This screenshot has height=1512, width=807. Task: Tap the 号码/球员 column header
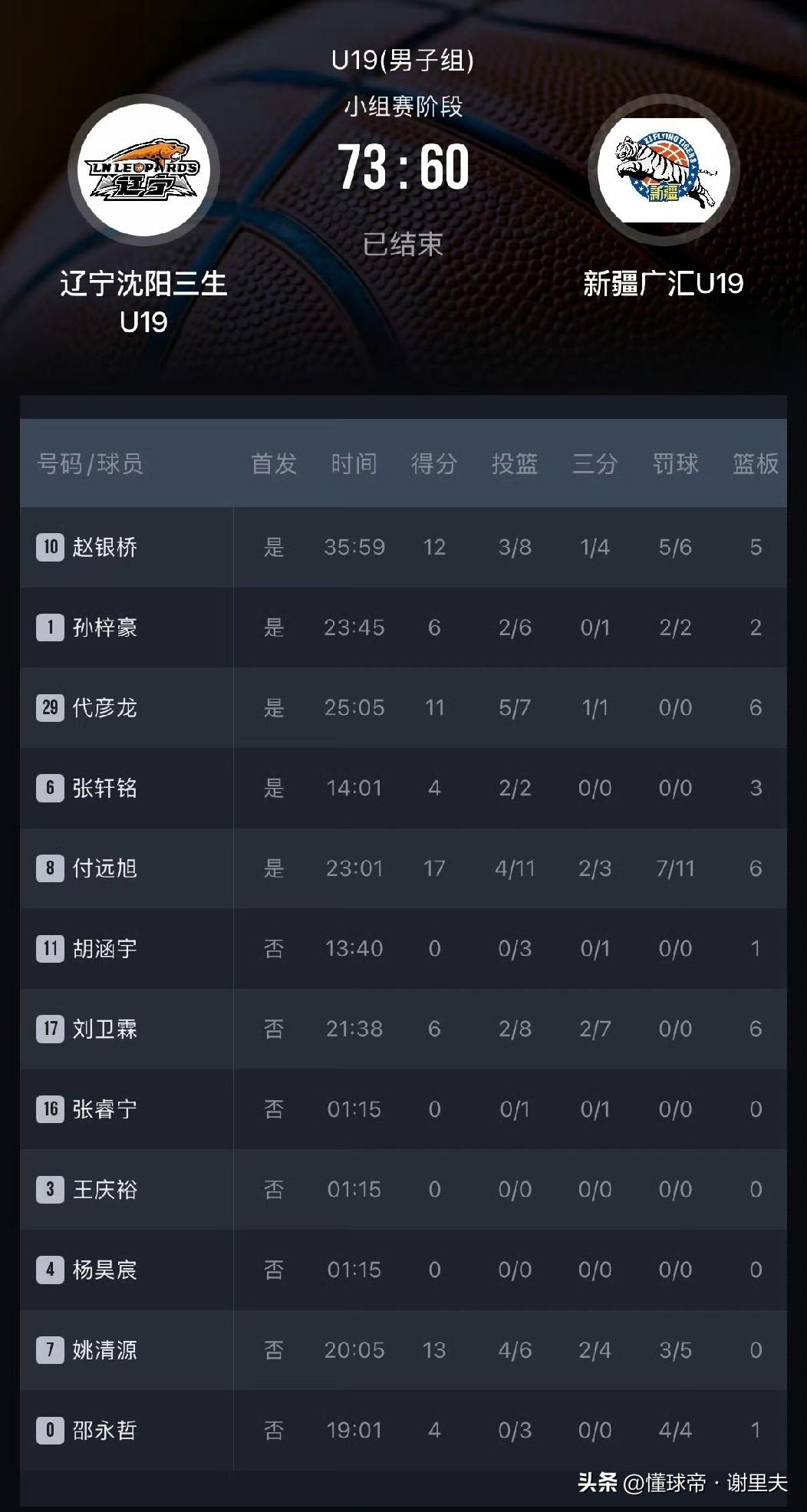90,463
